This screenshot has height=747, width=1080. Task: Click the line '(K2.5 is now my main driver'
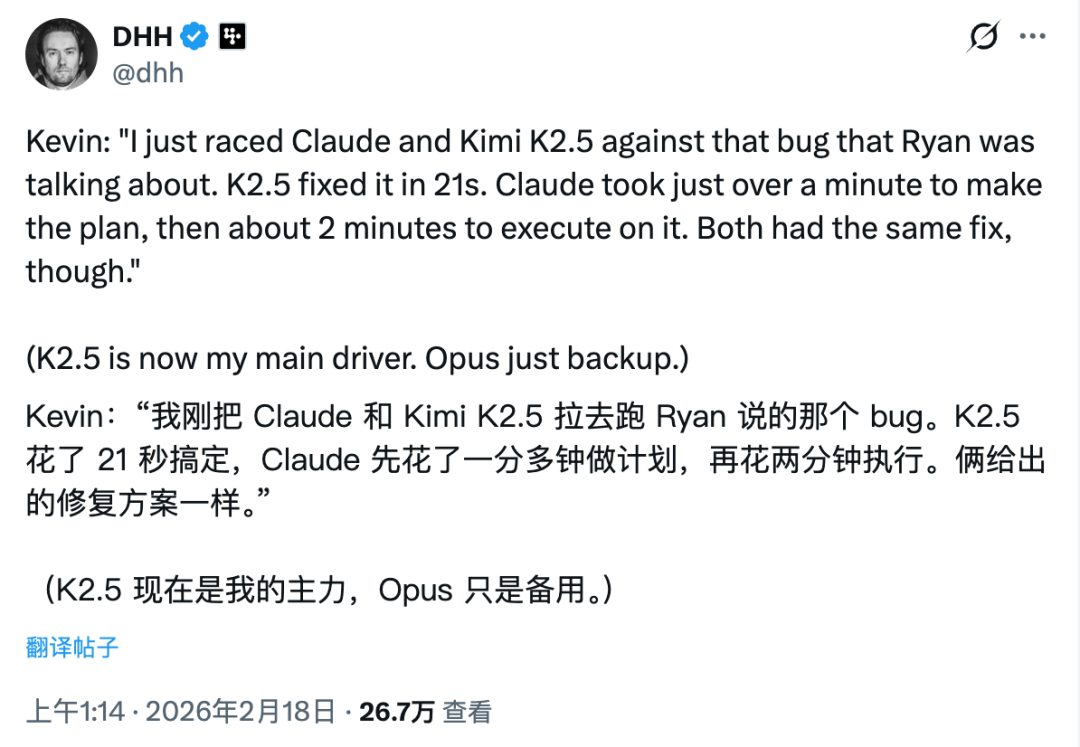pyautogui.click(x=357, y=359)
